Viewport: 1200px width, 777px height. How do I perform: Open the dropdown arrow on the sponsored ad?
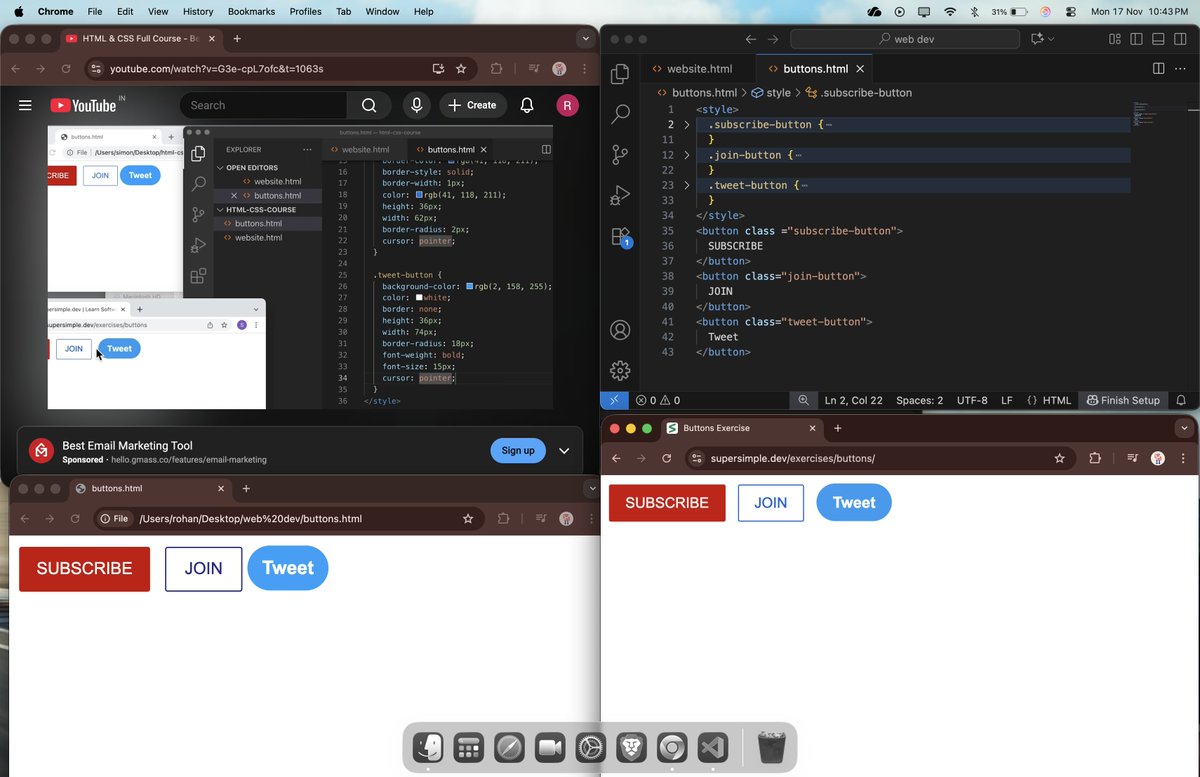(564, 451)
